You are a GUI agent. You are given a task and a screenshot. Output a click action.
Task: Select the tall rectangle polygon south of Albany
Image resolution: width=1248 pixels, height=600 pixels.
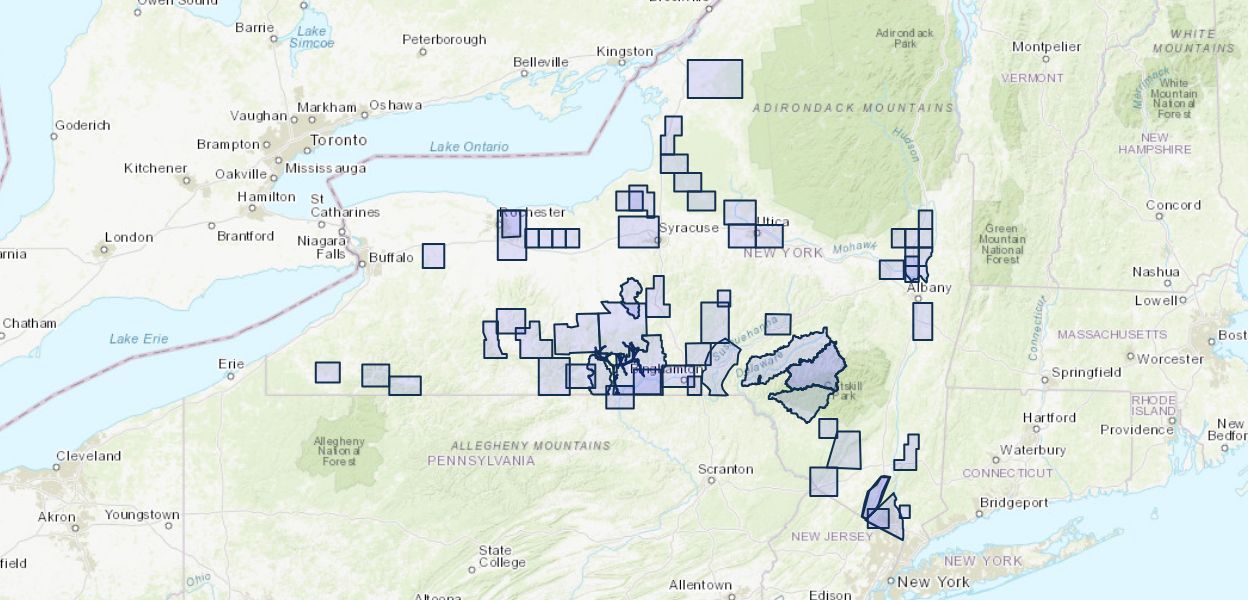tap(922, 321)
